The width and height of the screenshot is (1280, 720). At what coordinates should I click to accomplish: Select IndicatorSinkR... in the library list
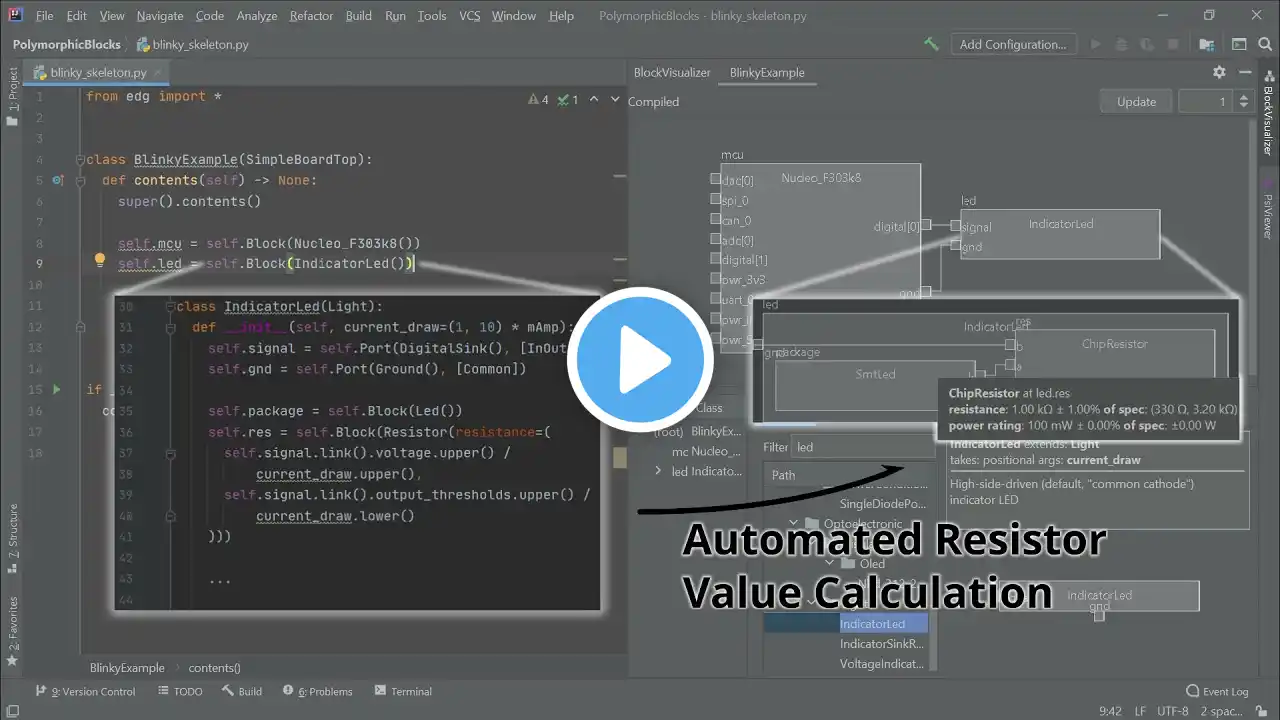[x=882, y=644]
